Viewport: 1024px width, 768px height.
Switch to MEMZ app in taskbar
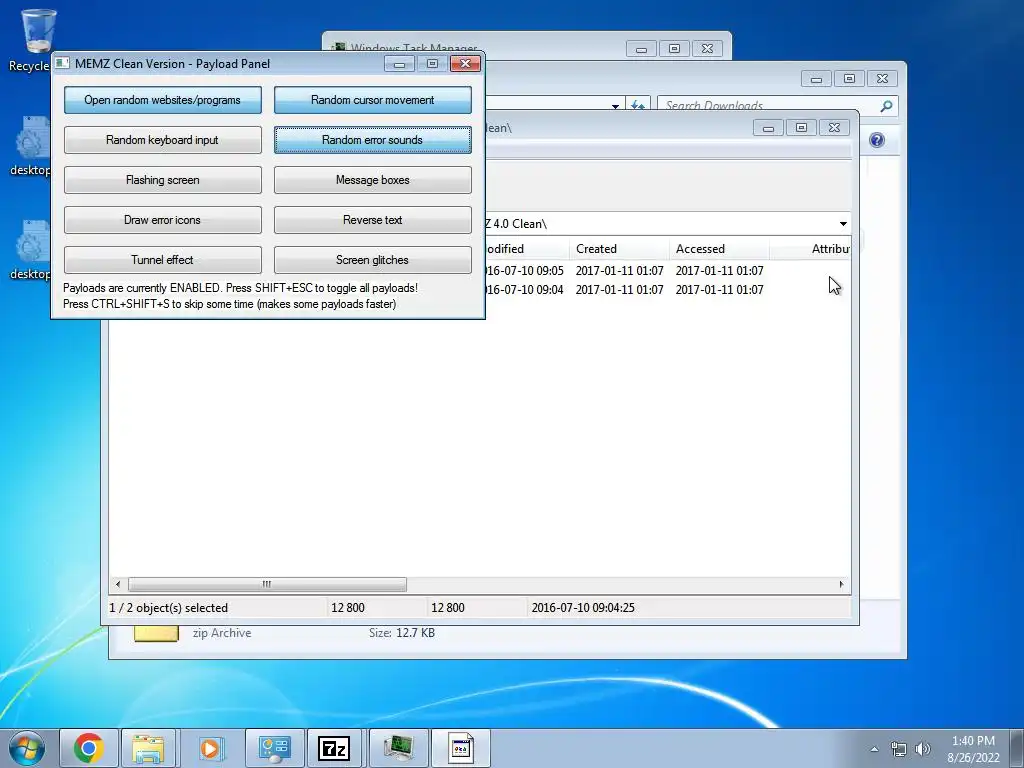460,748
